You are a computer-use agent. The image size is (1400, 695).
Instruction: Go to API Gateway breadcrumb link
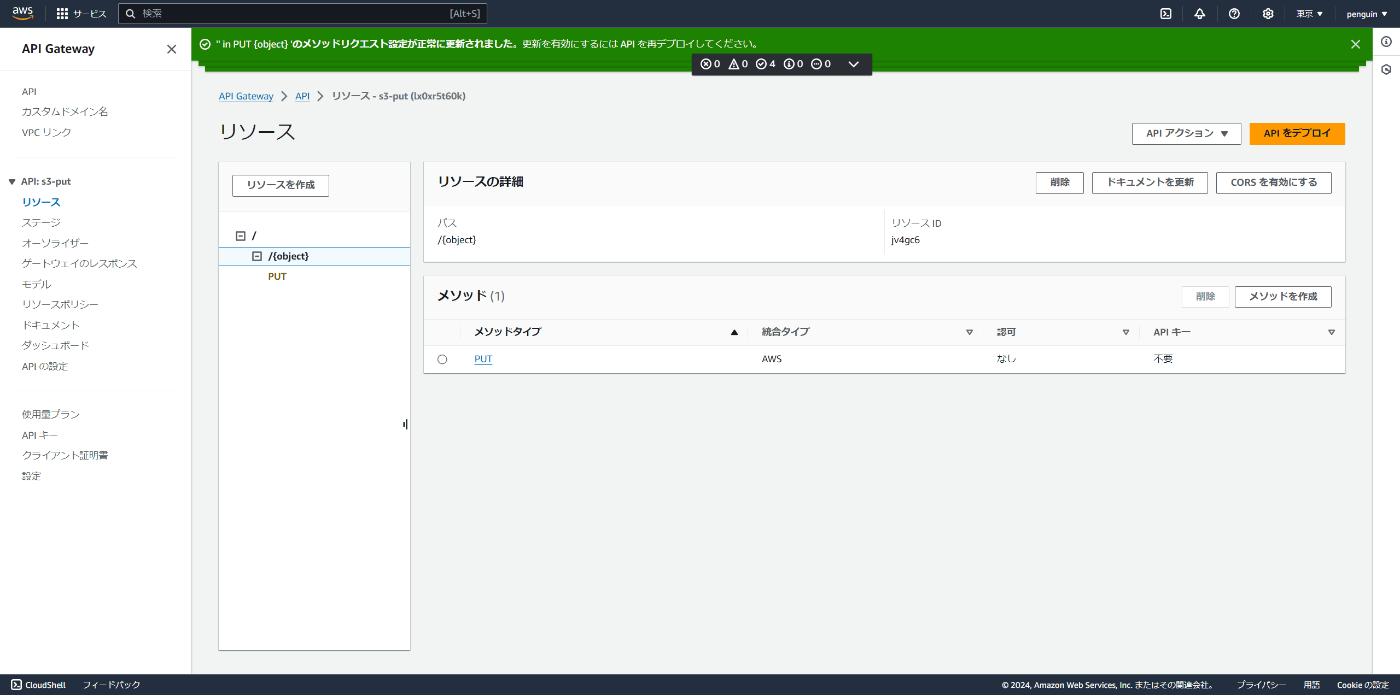(246, 96)
